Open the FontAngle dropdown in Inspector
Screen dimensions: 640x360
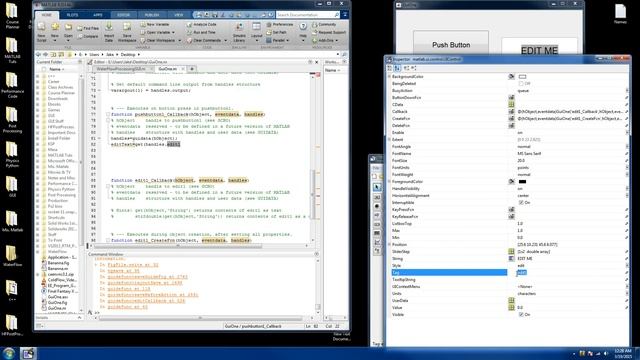(x=627, y=147)
